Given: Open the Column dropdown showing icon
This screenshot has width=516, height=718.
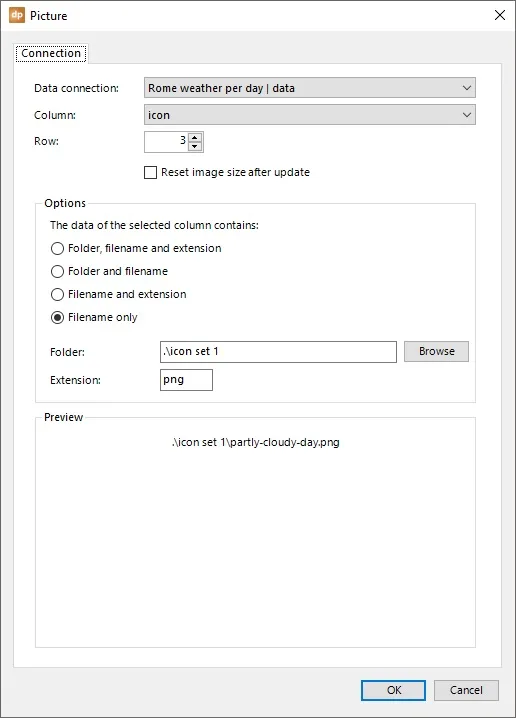Looking at the screenshot, I should (310, 115).
